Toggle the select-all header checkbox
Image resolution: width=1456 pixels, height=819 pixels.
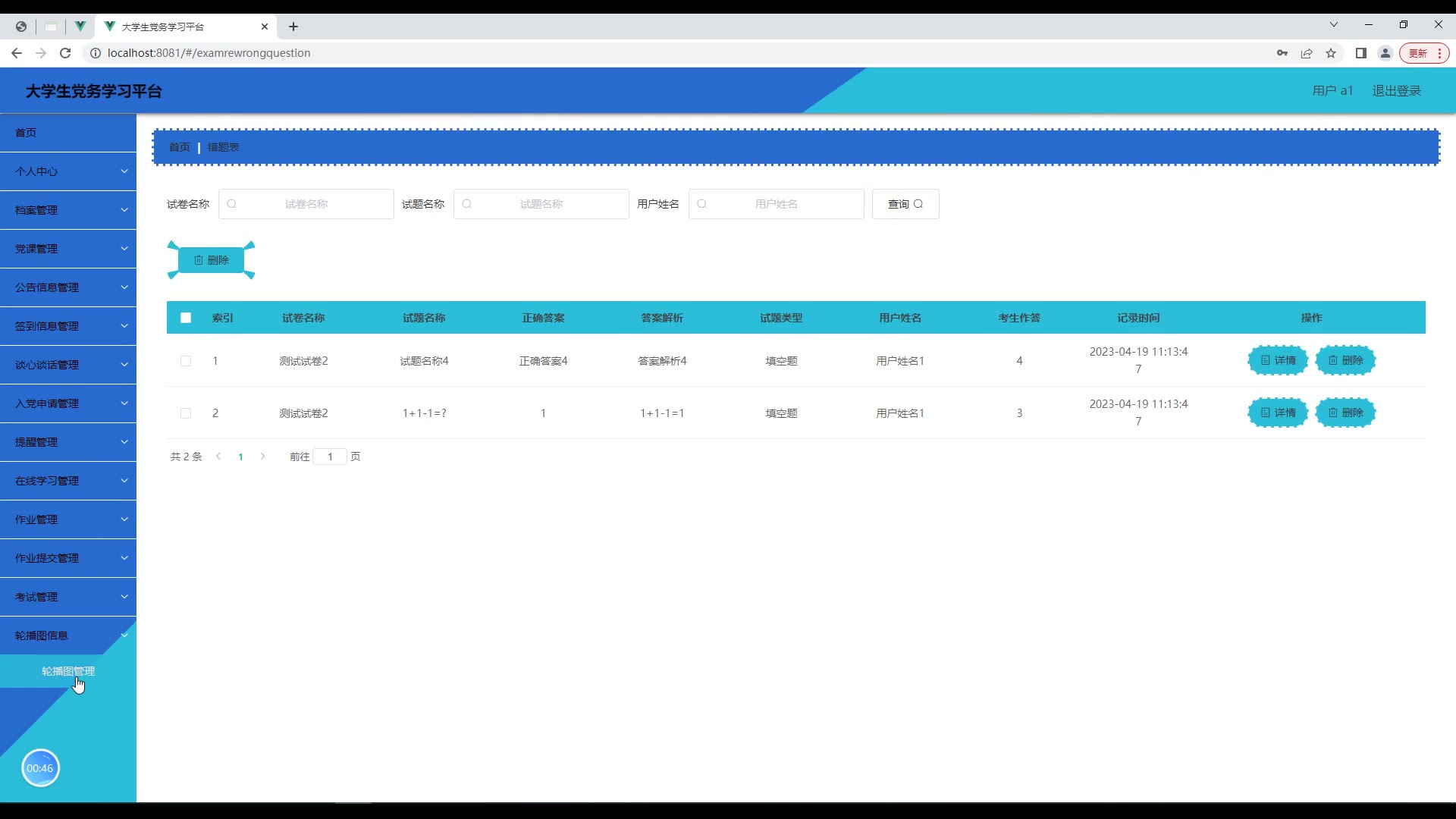[x=186, y=318]
